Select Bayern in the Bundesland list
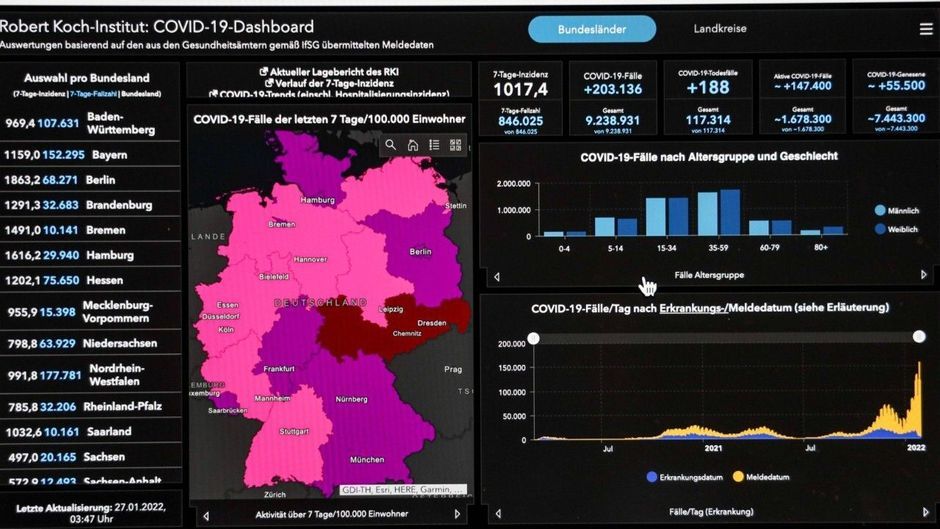 (x=90, y=155)
